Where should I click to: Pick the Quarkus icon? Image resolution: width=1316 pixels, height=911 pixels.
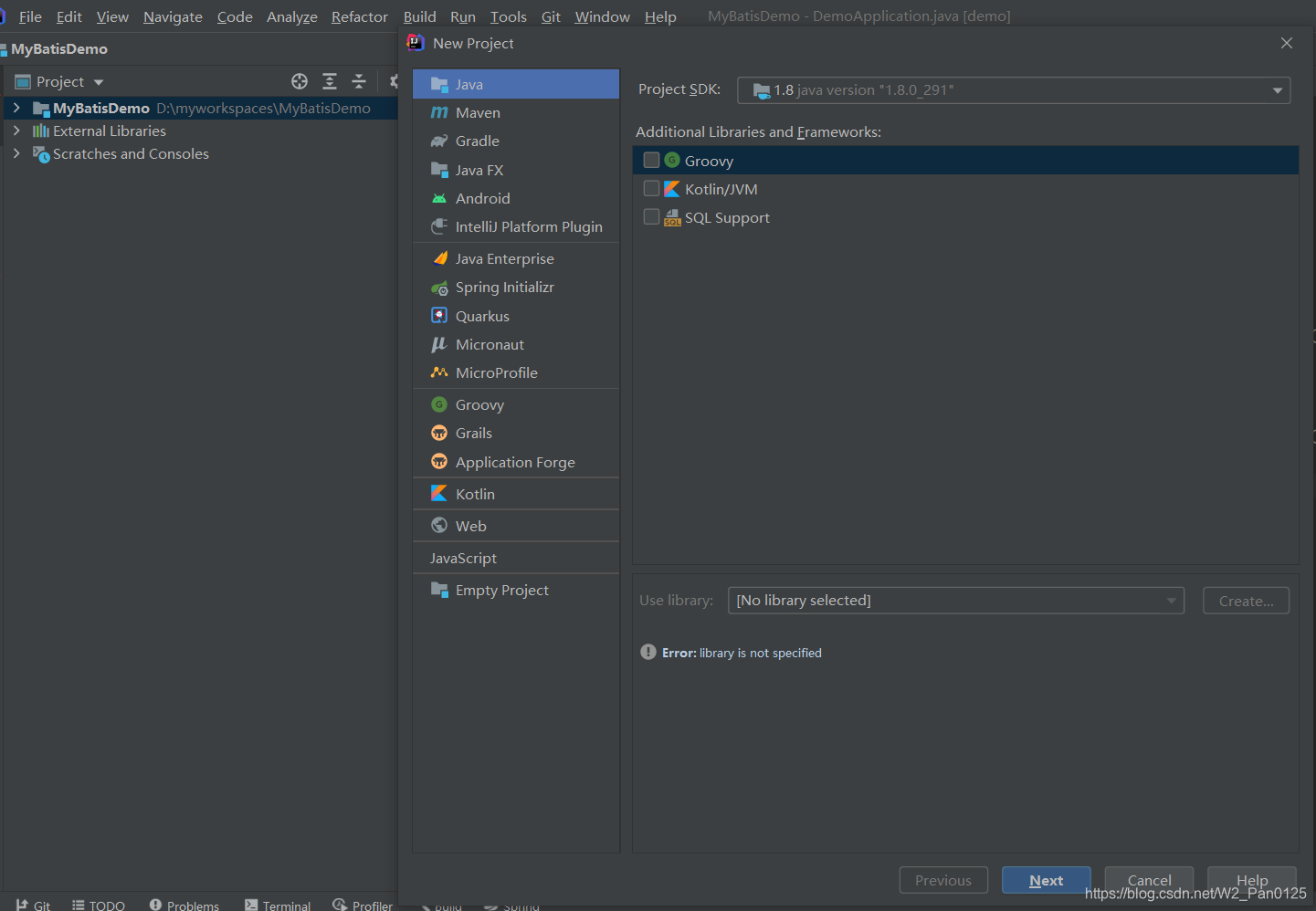click(x=439, y=316)
